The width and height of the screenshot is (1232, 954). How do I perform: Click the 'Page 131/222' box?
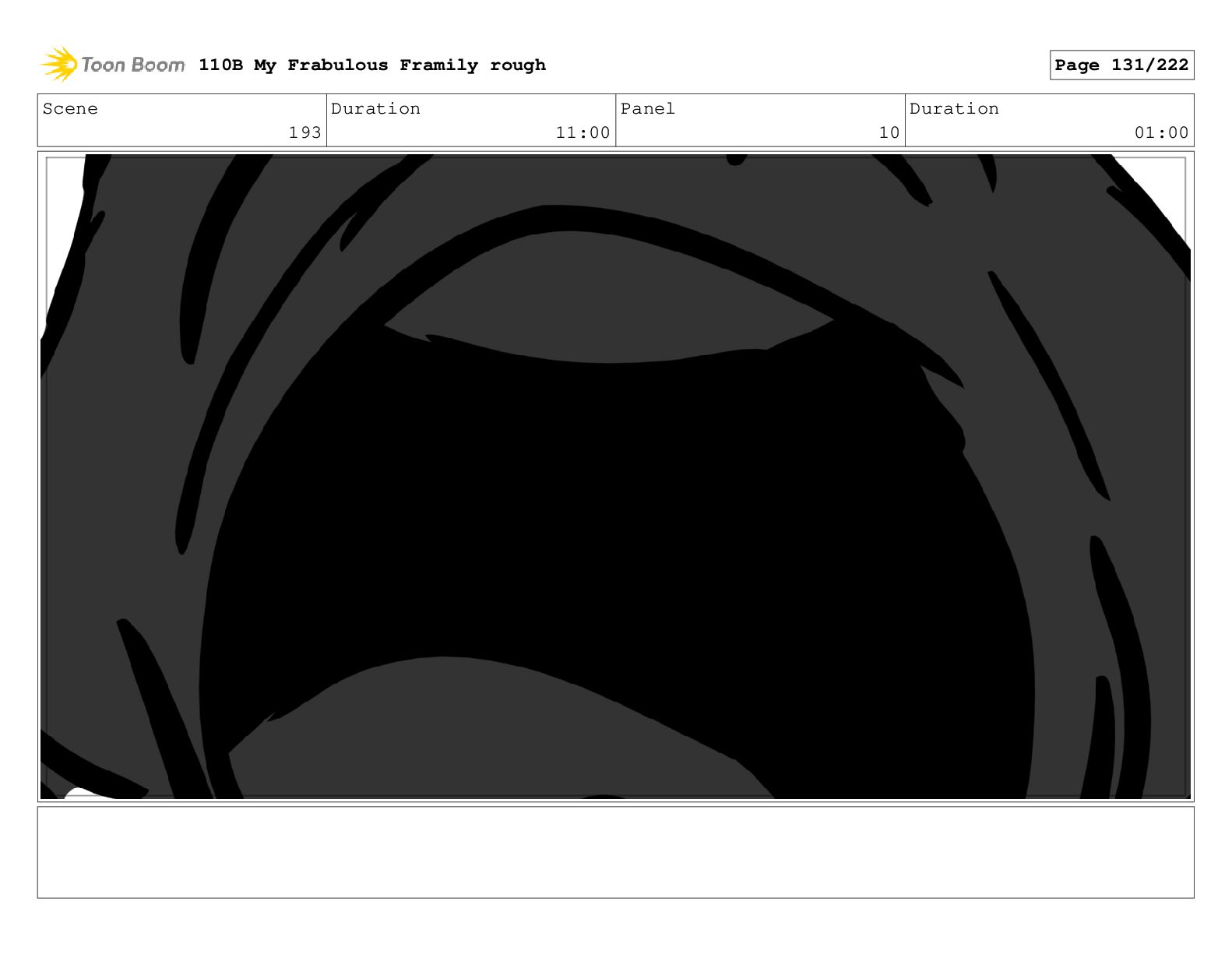[1121, 65]
